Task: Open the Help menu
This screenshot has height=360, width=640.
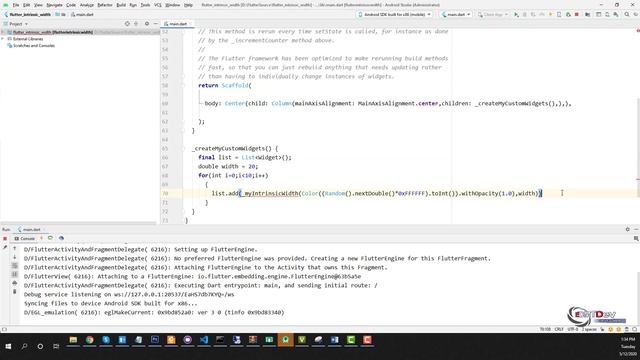Action: [x=188, y=5]
